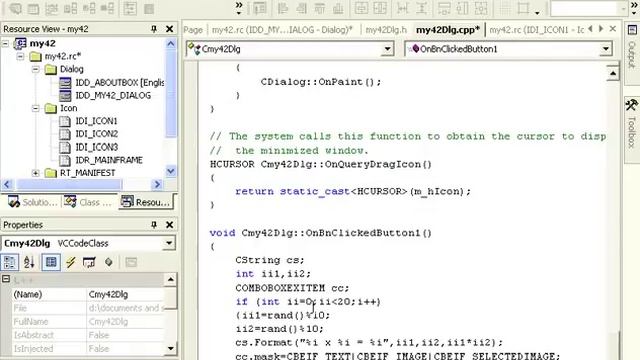Collapse the my42 root node
The height and width of the screenshot is (360, 640).
pos(5,43)
